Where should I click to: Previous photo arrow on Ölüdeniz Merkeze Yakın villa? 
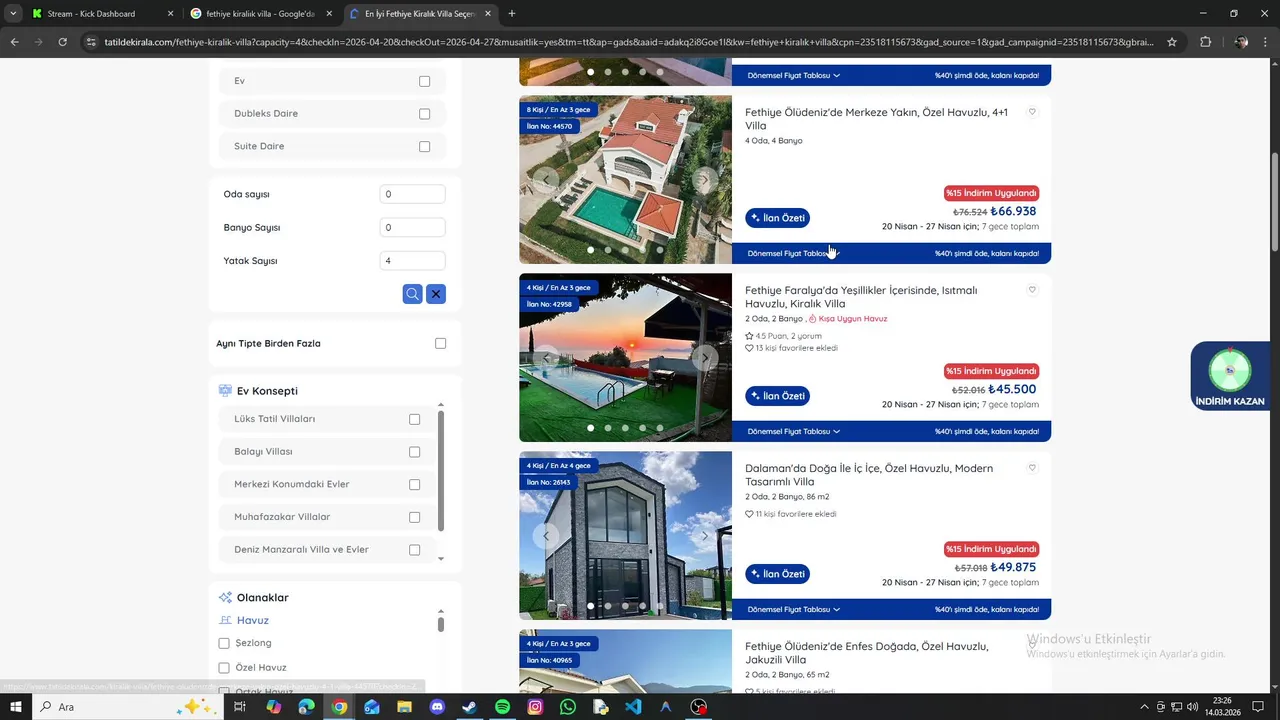(x=546, y=180)
